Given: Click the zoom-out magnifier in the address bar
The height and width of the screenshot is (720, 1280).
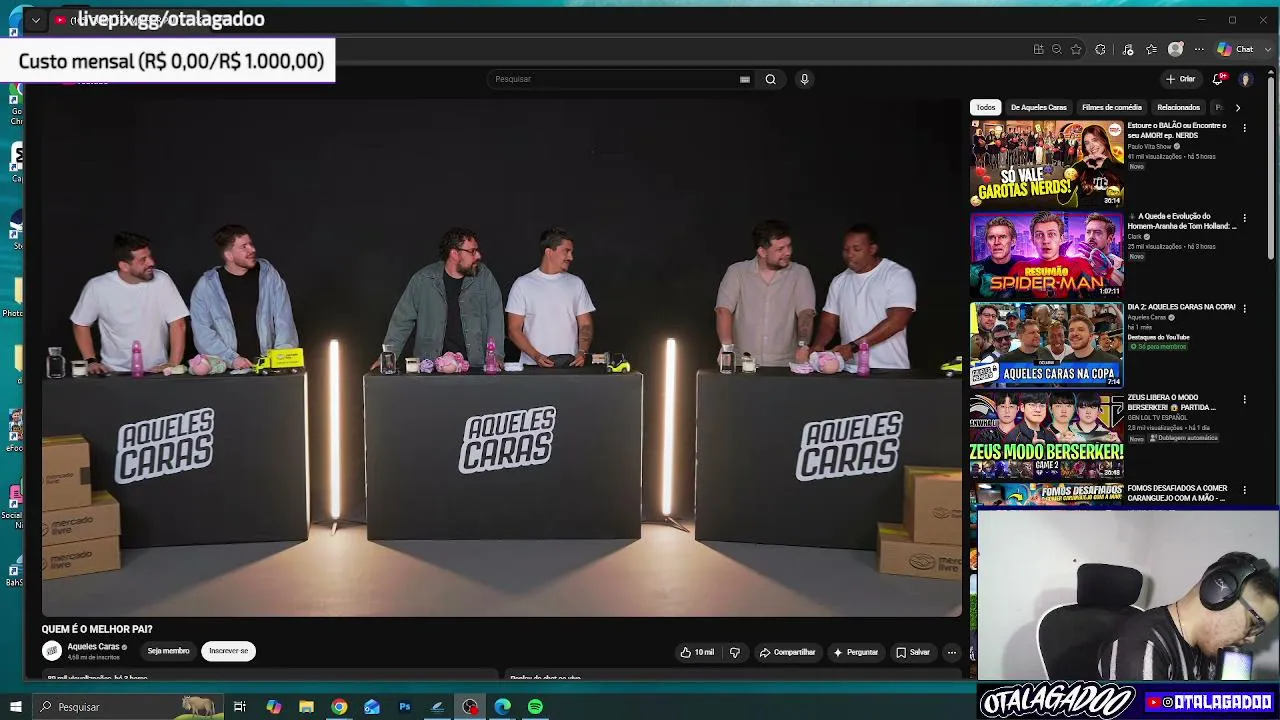Looking at the screenshot, I should tap(1057, 49).
